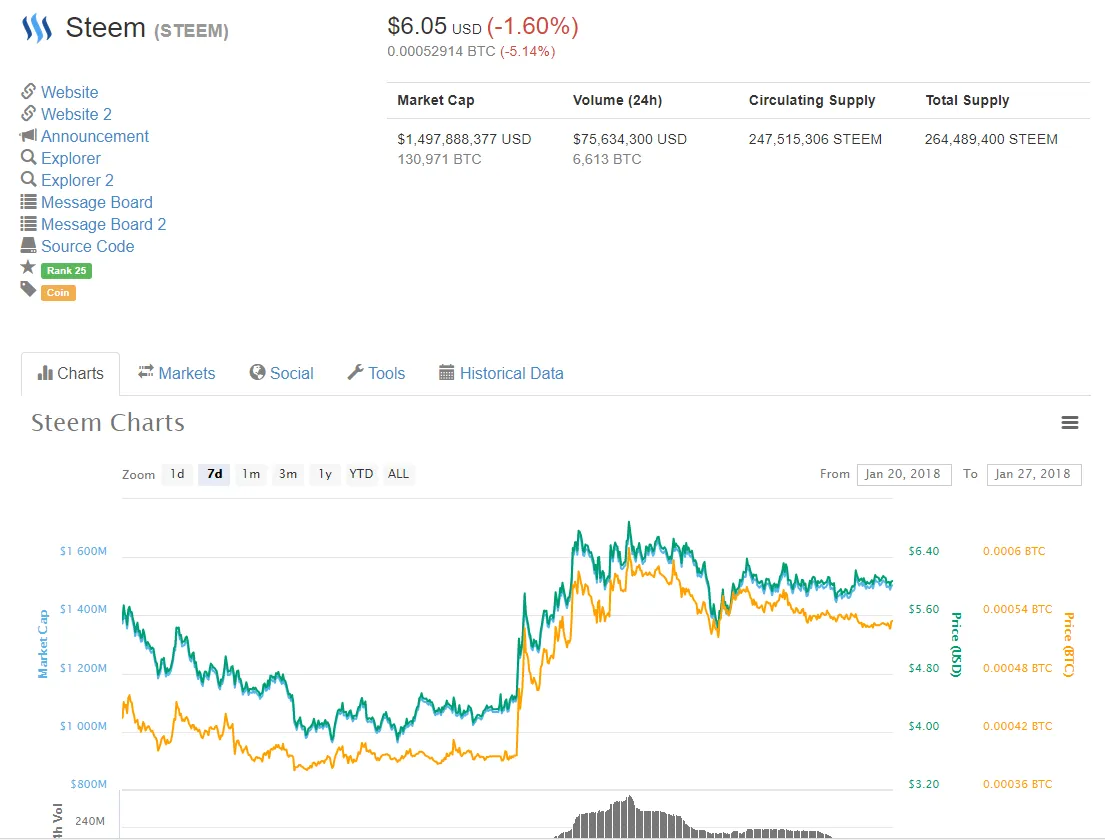Set chart zoom to 1d
The image size is (1105, 840).
177,474
